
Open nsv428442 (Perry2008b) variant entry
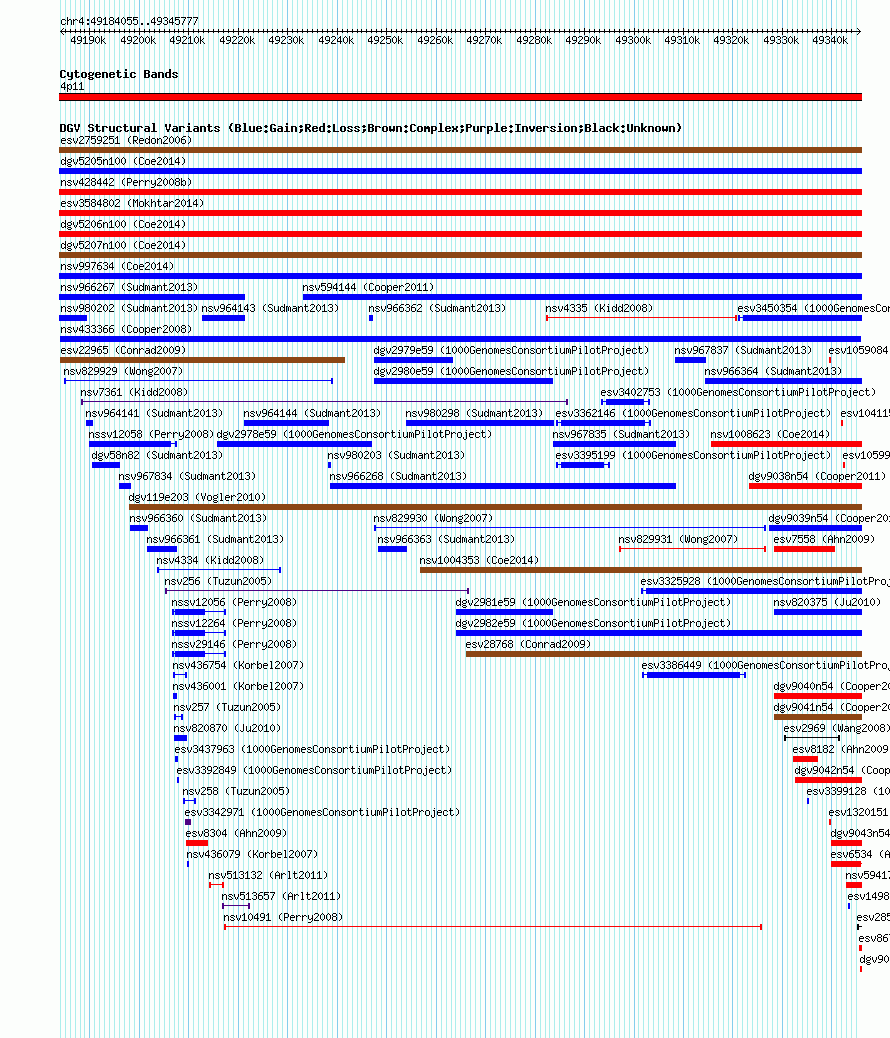click(126, 183)
